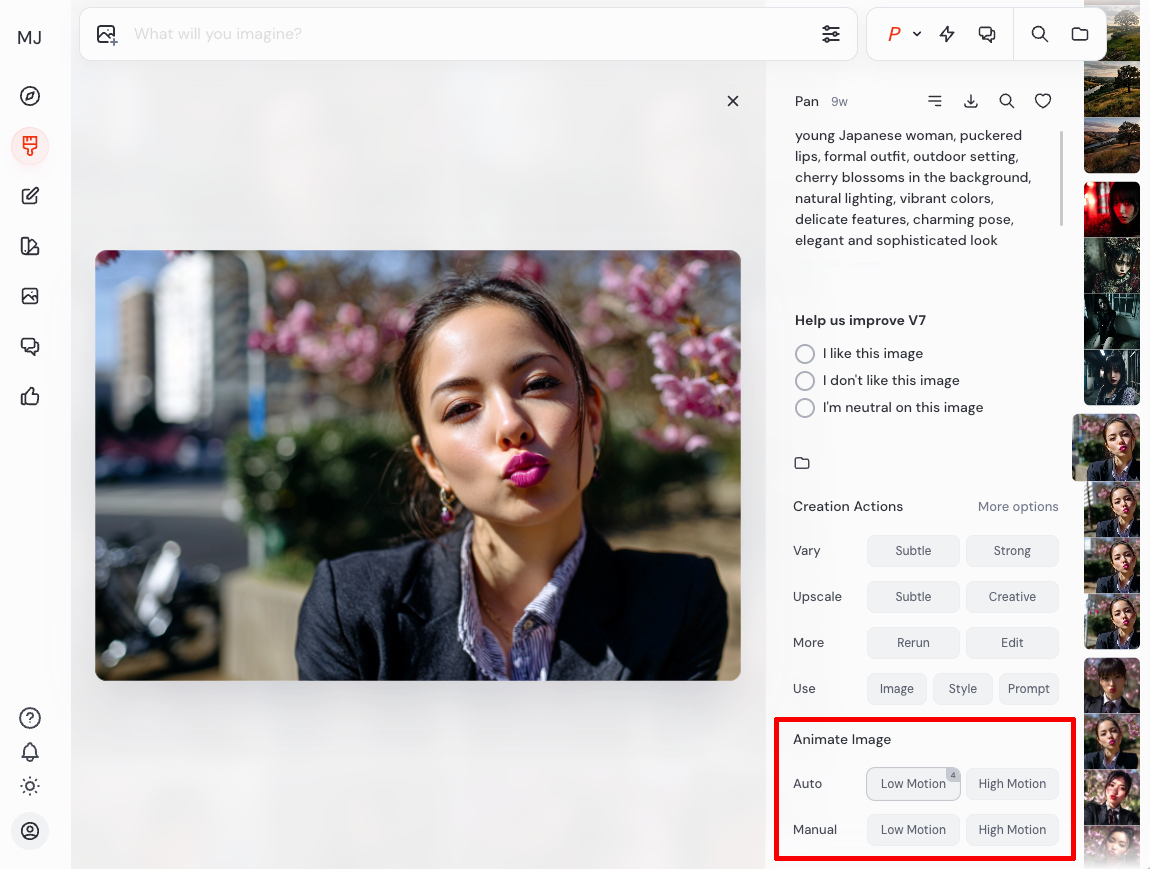Toggle light/dark theme sun icon
1150x869 pixels.
(x=30, y=786)
